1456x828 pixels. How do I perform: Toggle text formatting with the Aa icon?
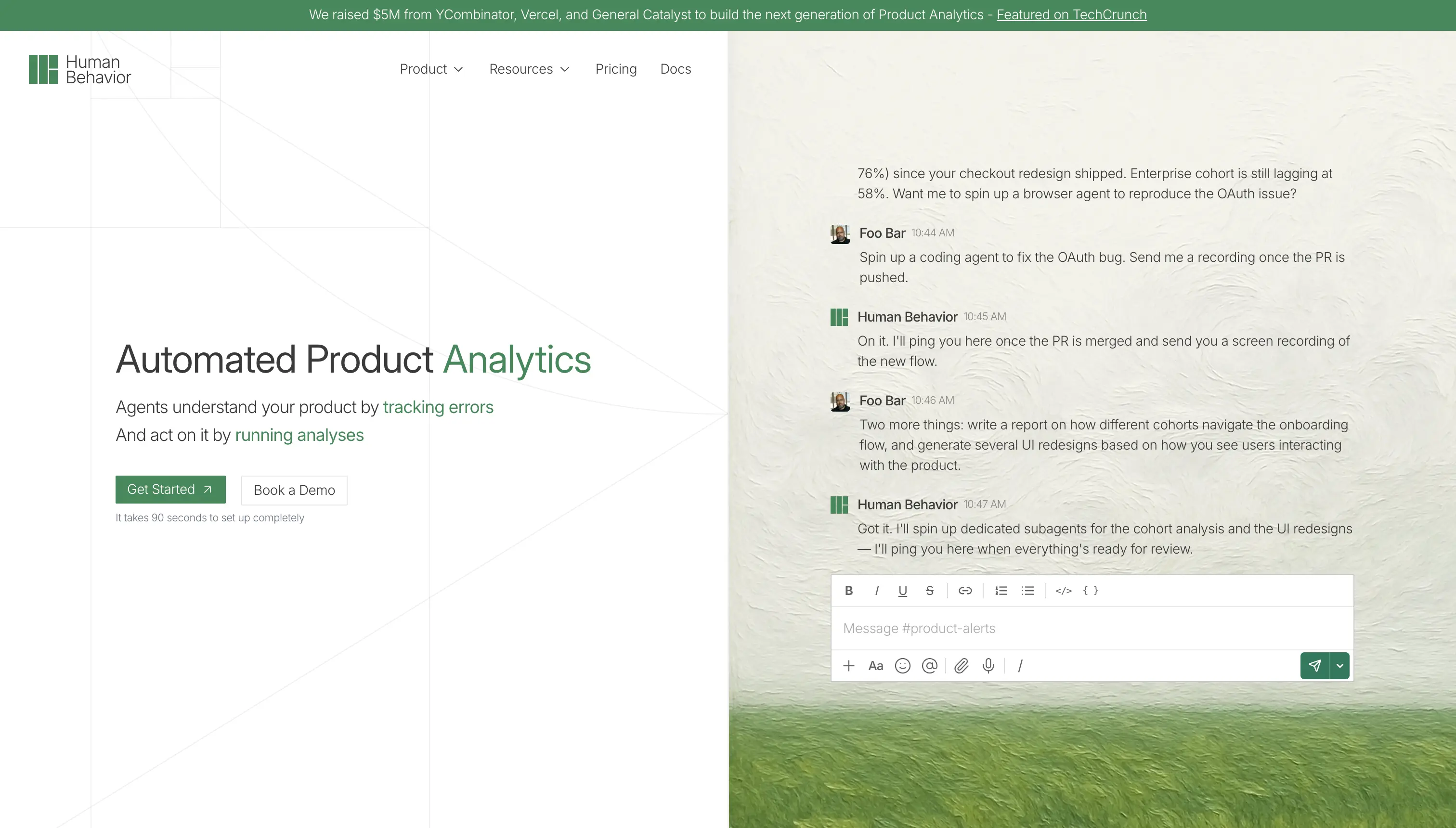tap(876, 665)
